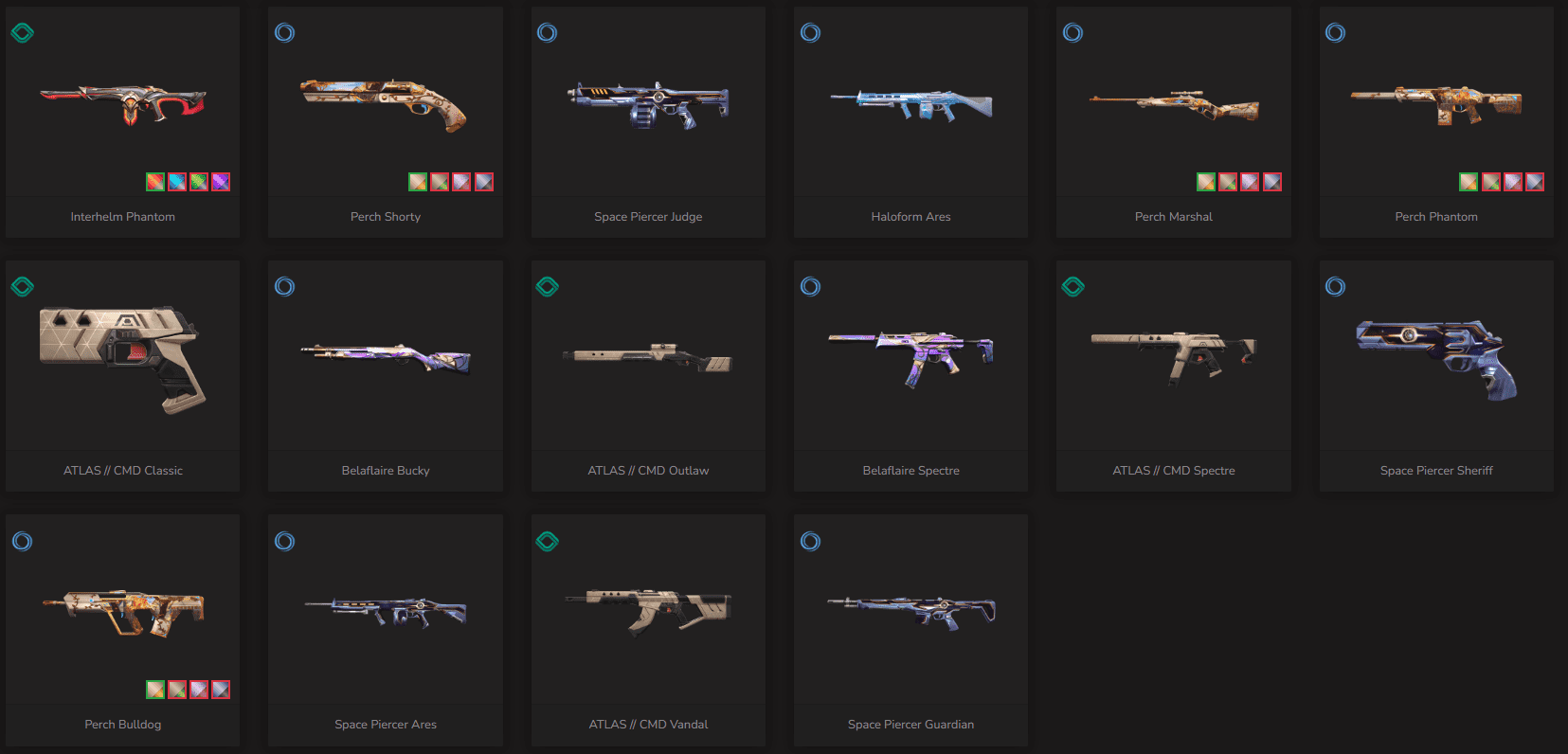The image size is (1568, 754).
Task: Pick the second variant swatch of Perch Phantom
Action: coord(1491,182)
